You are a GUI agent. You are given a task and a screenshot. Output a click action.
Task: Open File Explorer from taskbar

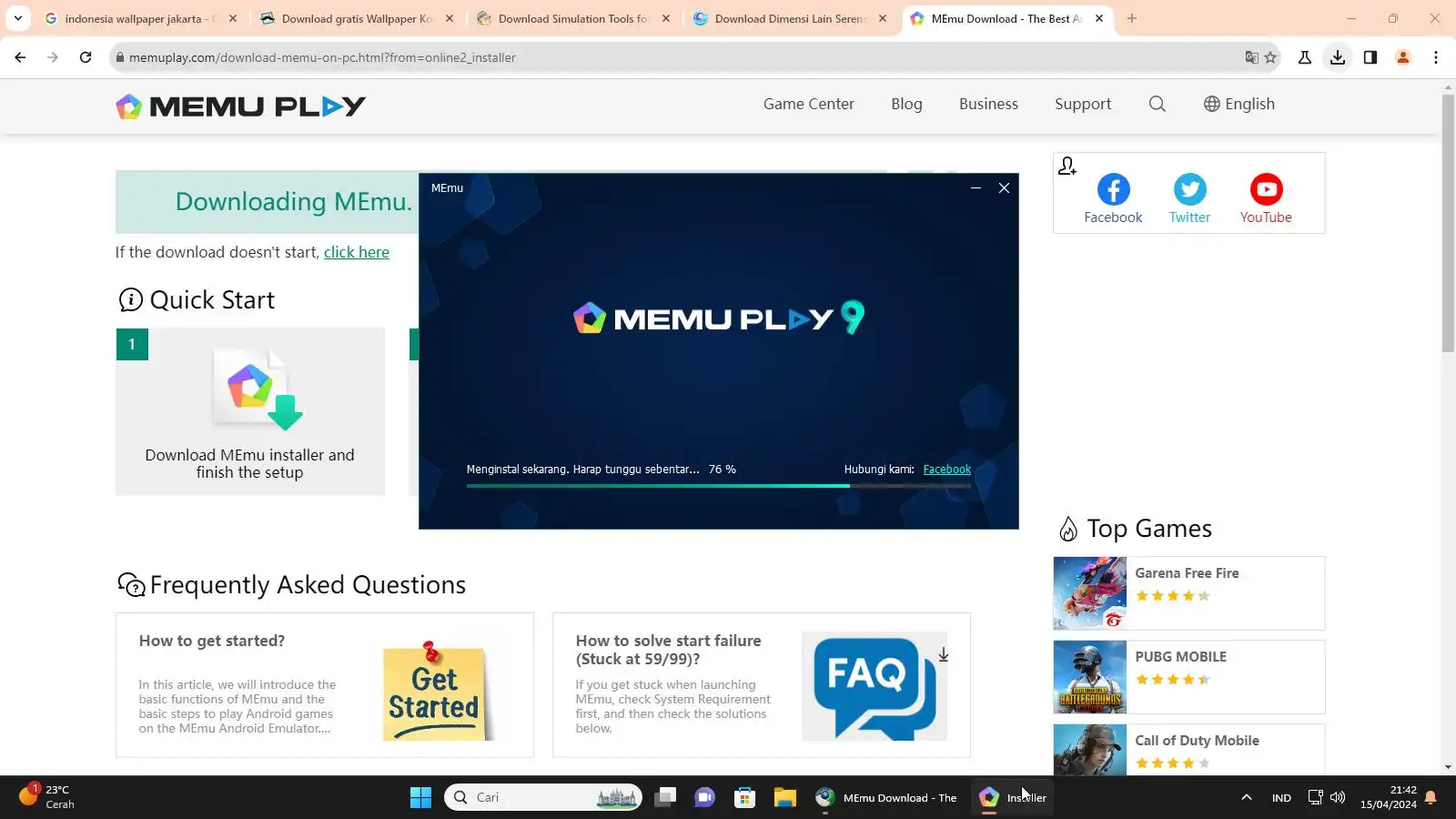pos(784,798)
